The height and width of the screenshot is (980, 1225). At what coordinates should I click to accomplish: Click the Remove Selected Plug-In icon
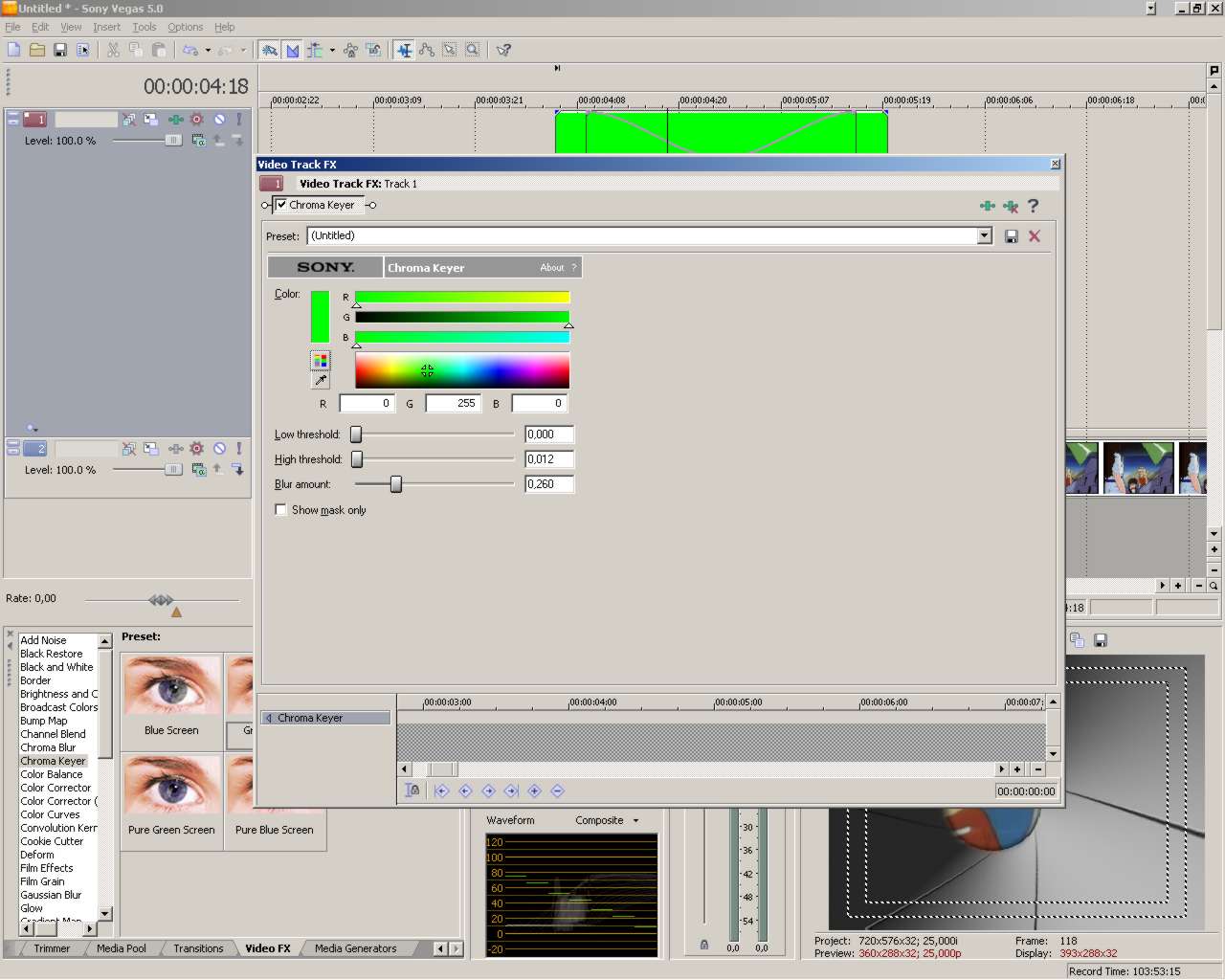1011,206
